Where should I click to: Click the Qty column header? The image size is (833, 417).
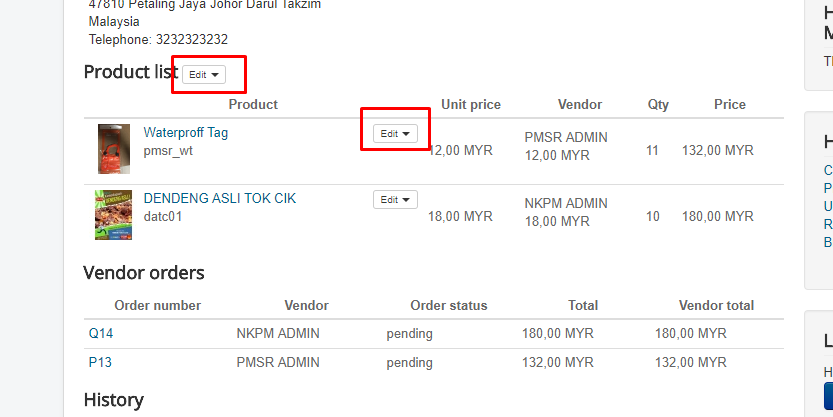(x=658, y=104)
